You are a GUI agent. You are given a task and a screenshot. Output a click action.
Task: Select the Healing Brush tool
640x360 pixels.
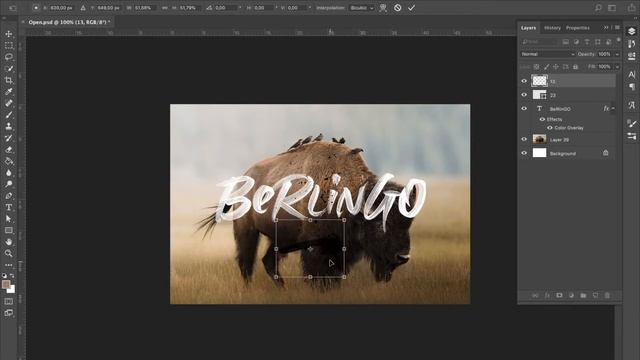(9, 103)
